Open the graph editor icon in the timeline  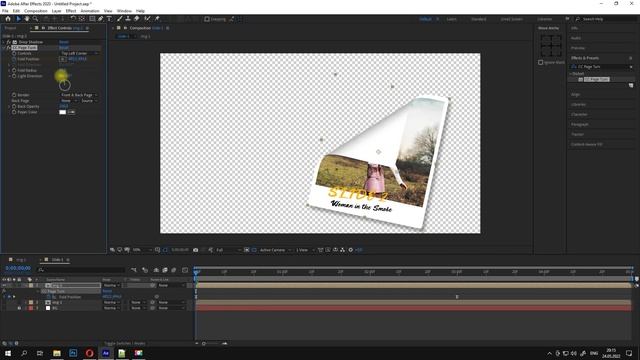(185, 270)
